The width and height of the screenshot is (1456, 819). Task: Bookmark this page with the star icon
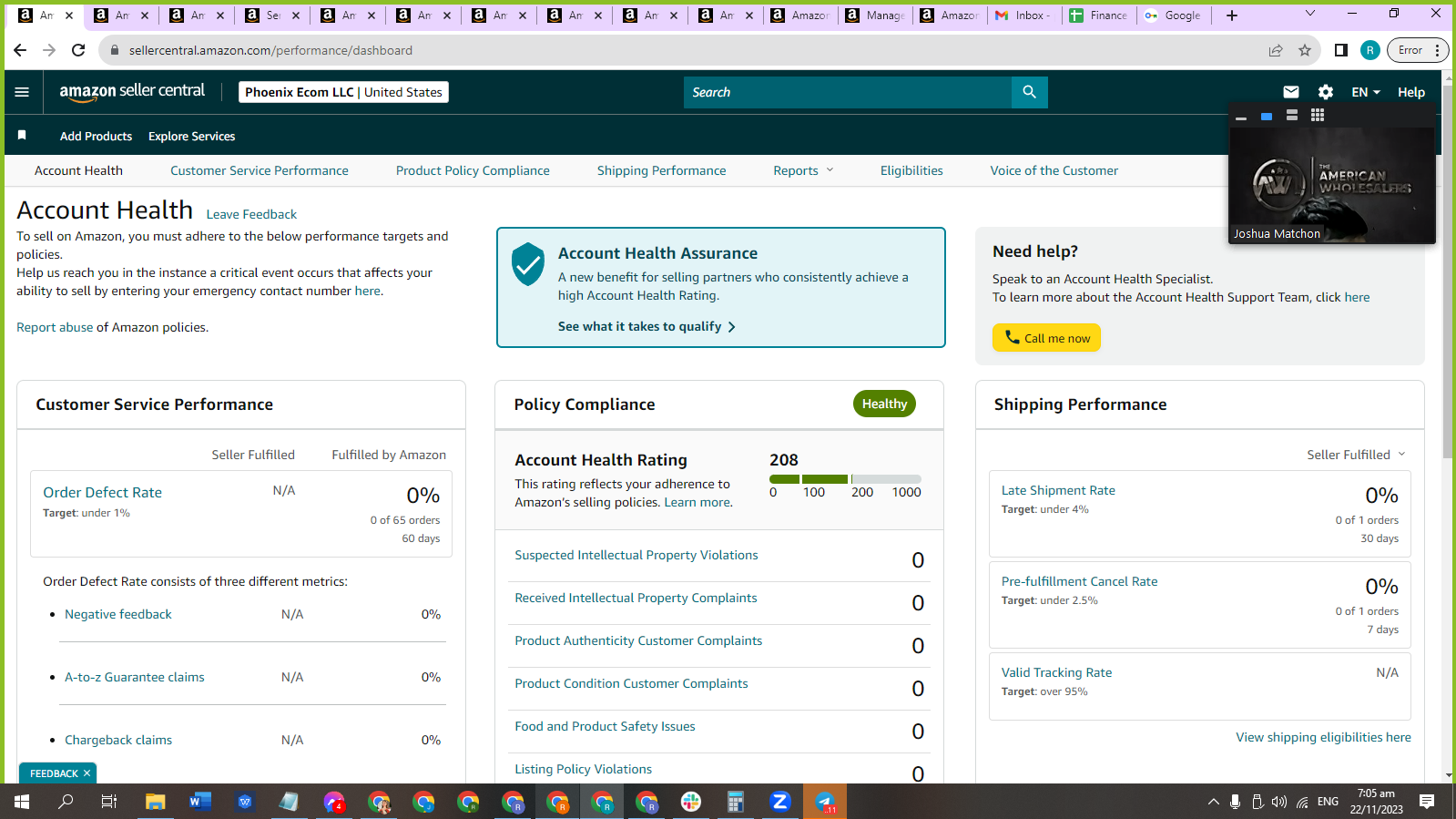point(1305,50)
